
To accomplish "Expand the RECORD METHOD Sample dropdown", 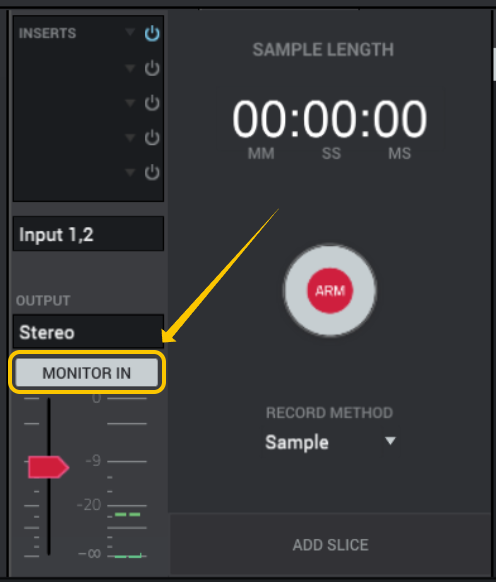I will [x=330, y=442].
